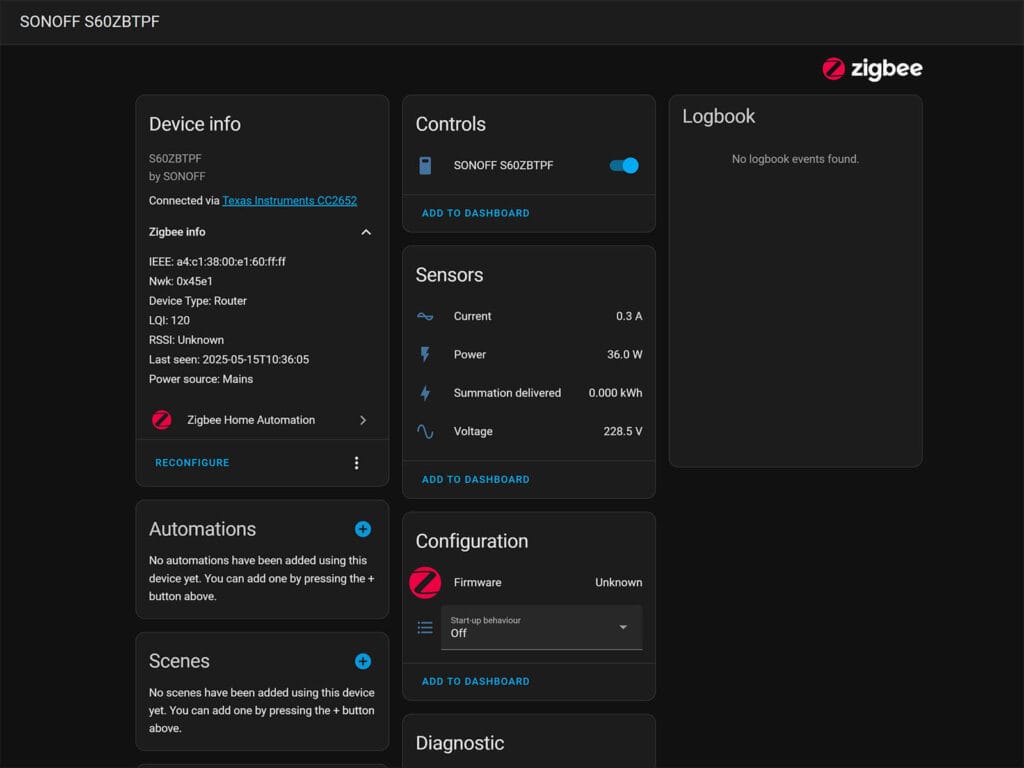This screenshot has height=768, width=1024.
Task: Add a new automation with plus icon
Action: pos(363,529)
